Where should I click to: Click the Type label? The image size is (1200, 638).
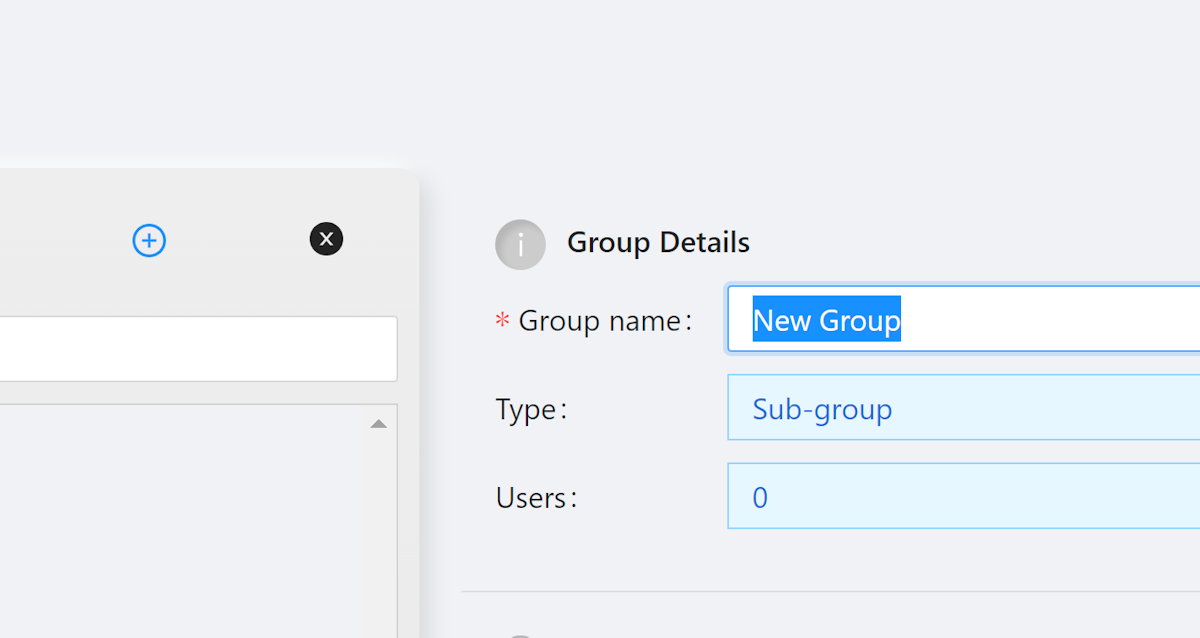pos(531,410)
